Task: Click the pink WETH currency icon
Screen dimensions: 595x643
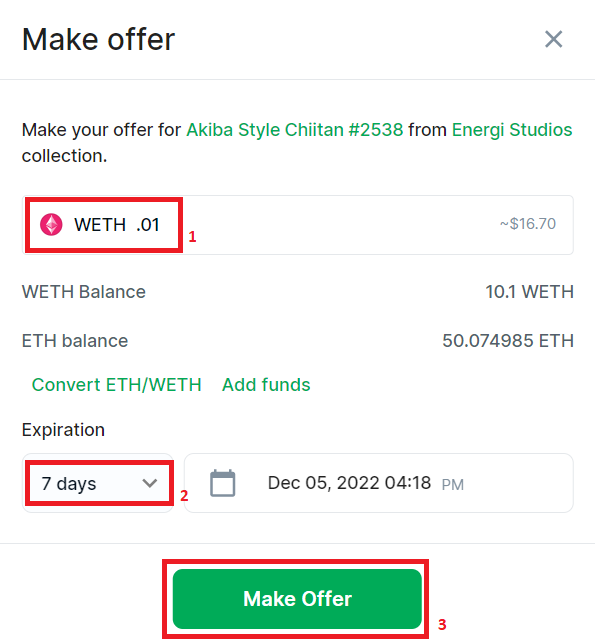Action: [x=51, y=225]
